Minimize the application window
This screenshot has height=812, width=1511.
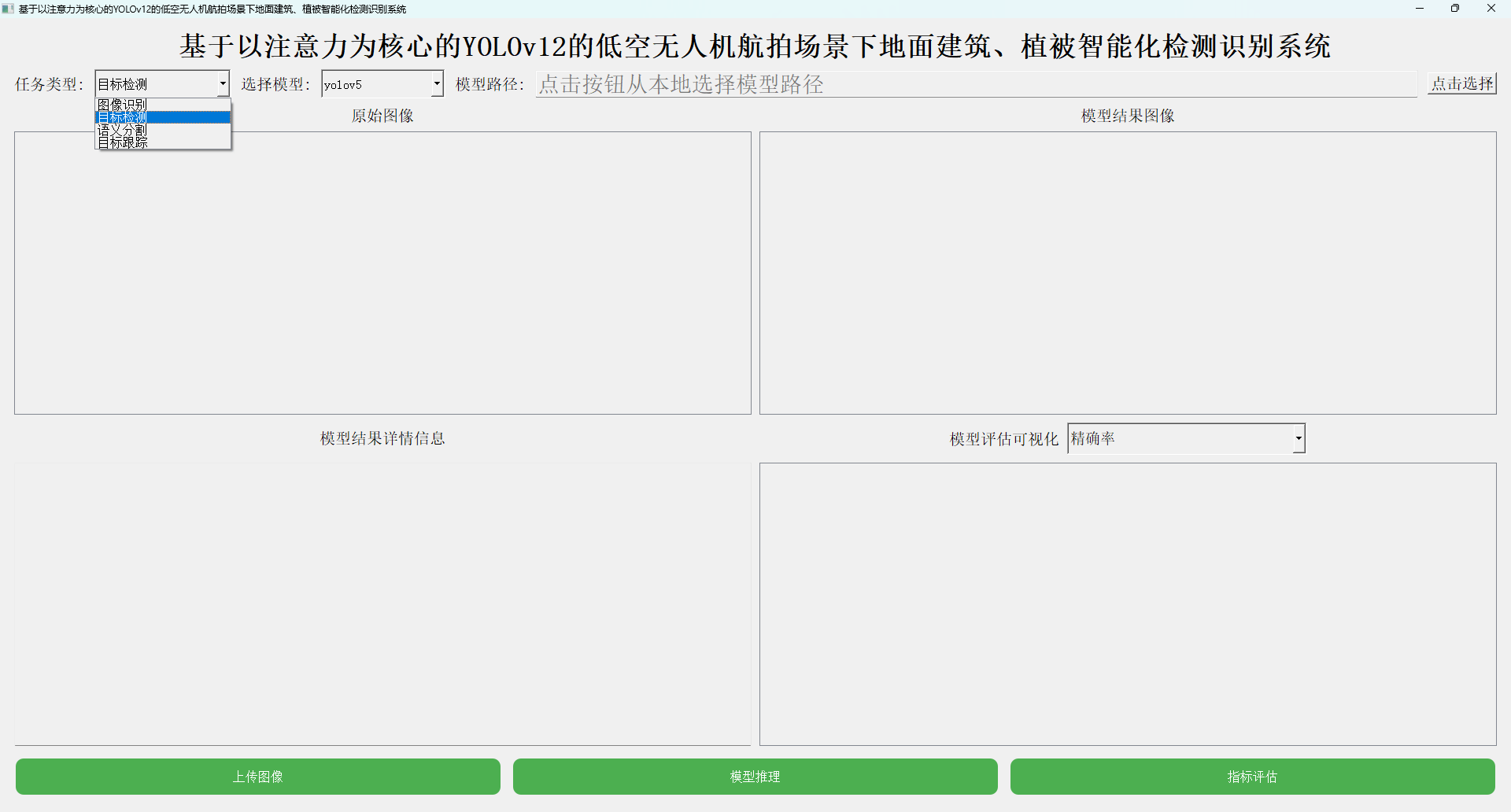(1420, 9)
